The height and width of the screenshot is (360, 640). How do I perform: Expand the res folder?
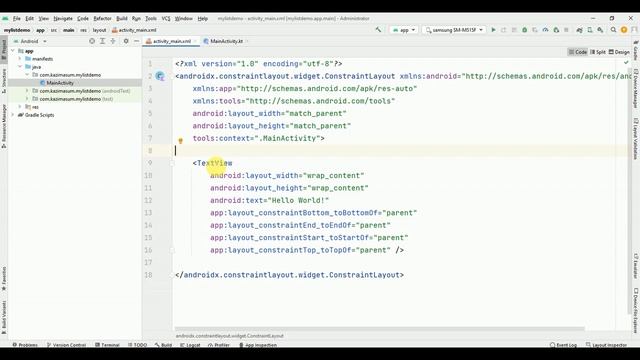20,107
